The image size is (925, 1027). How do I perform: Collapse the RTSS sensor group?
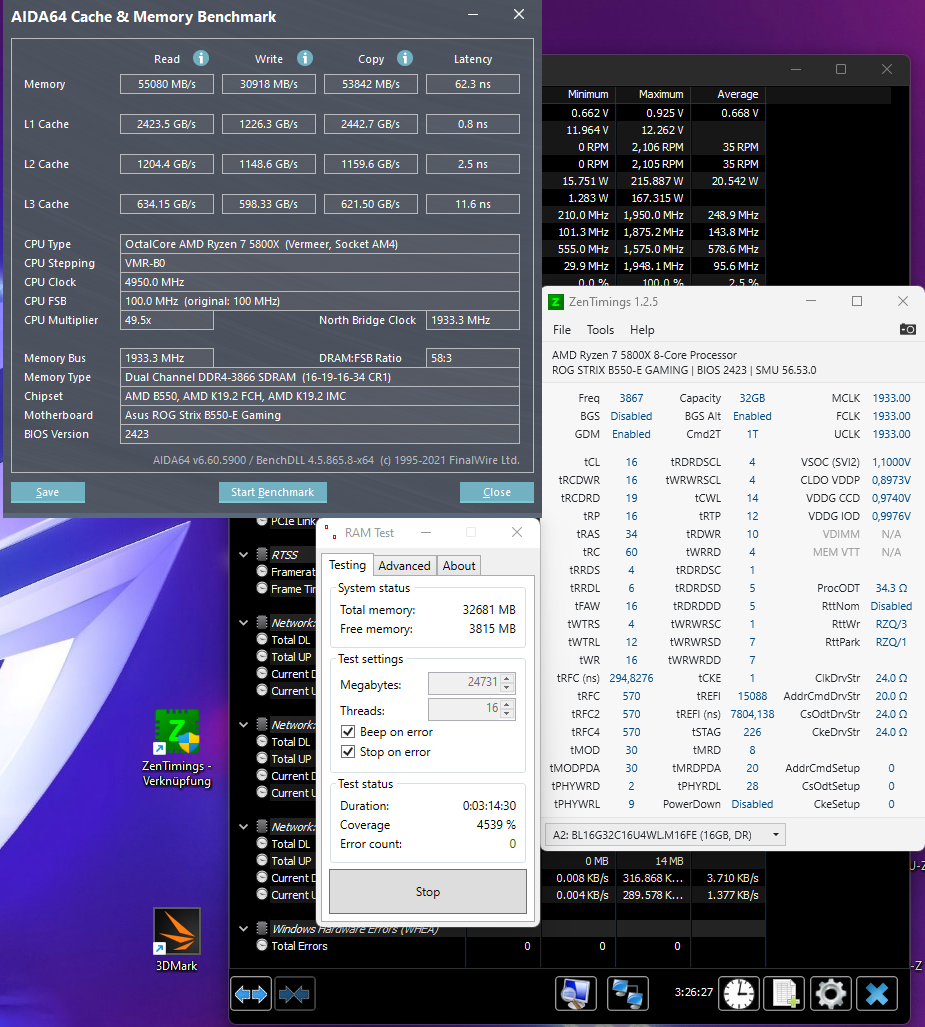pyautogui.click(x=244, y=555)
